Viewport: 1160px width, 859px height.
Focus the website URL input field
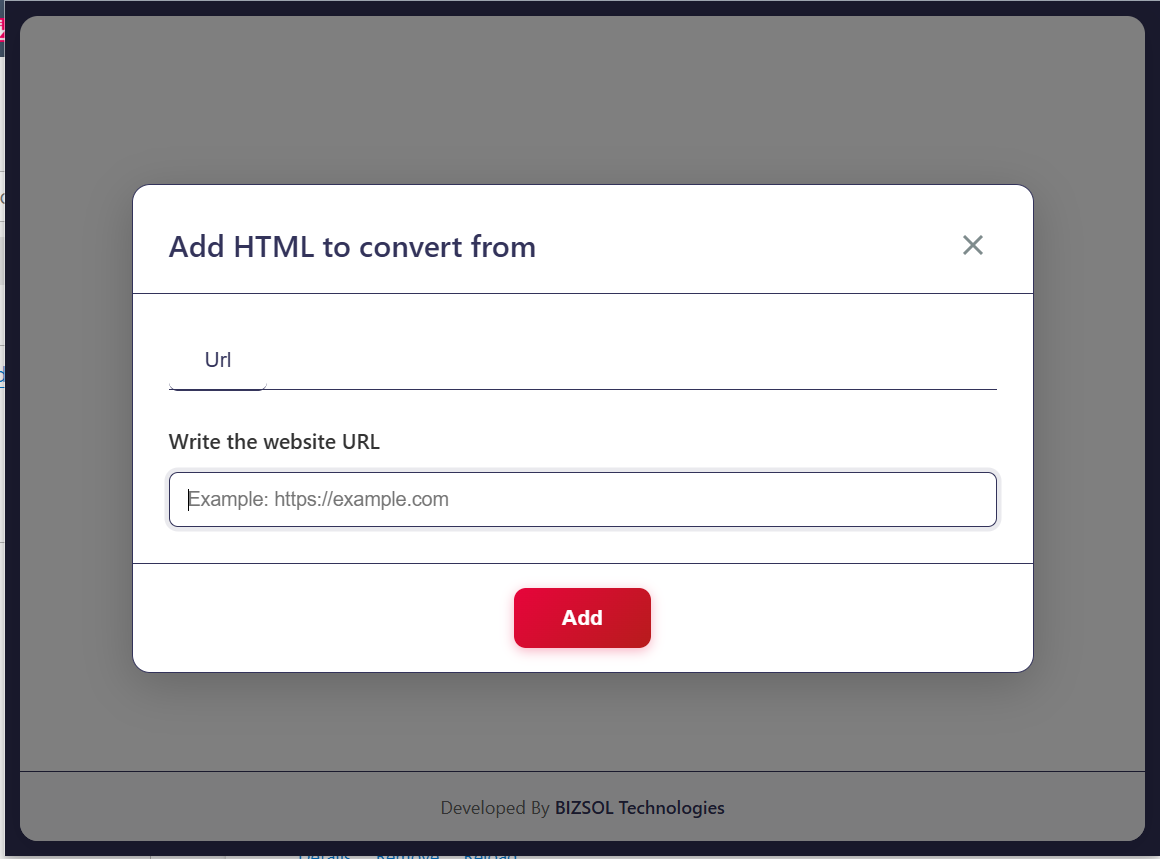click(x=582, y=499)
